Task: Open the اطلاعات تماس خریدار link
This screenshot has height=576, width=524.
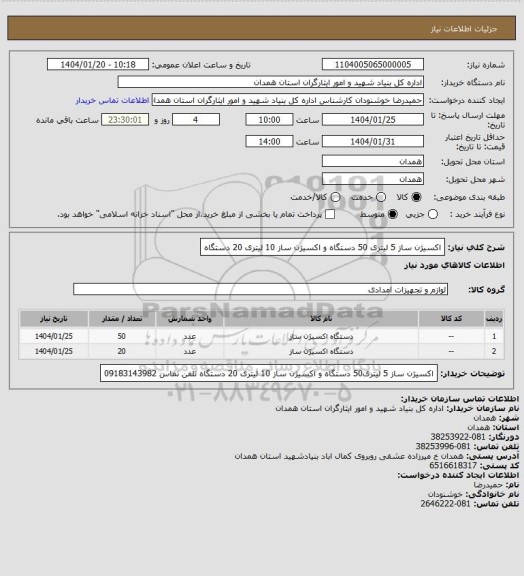Action: click(x=112, y=100)
